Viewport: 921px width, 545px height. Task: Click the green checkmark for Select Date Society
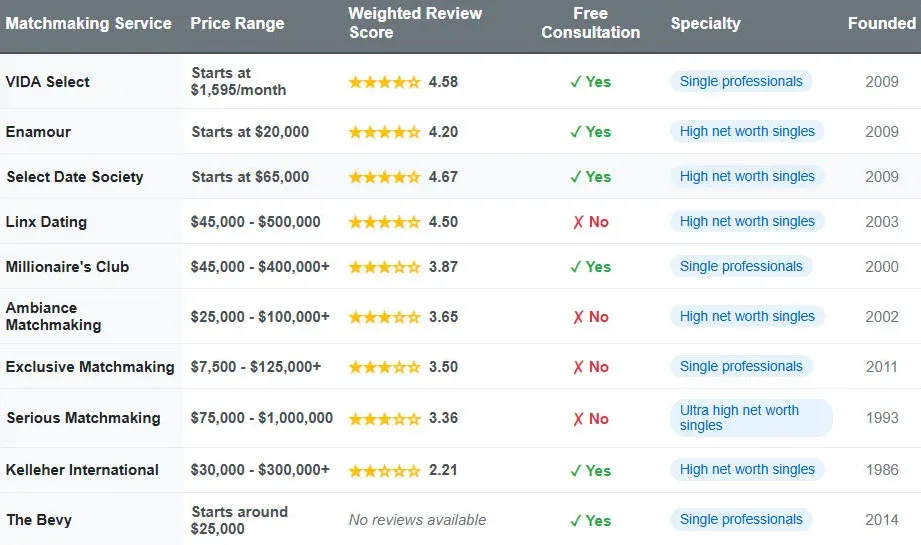pyautogui.click(x=575, y=177)
